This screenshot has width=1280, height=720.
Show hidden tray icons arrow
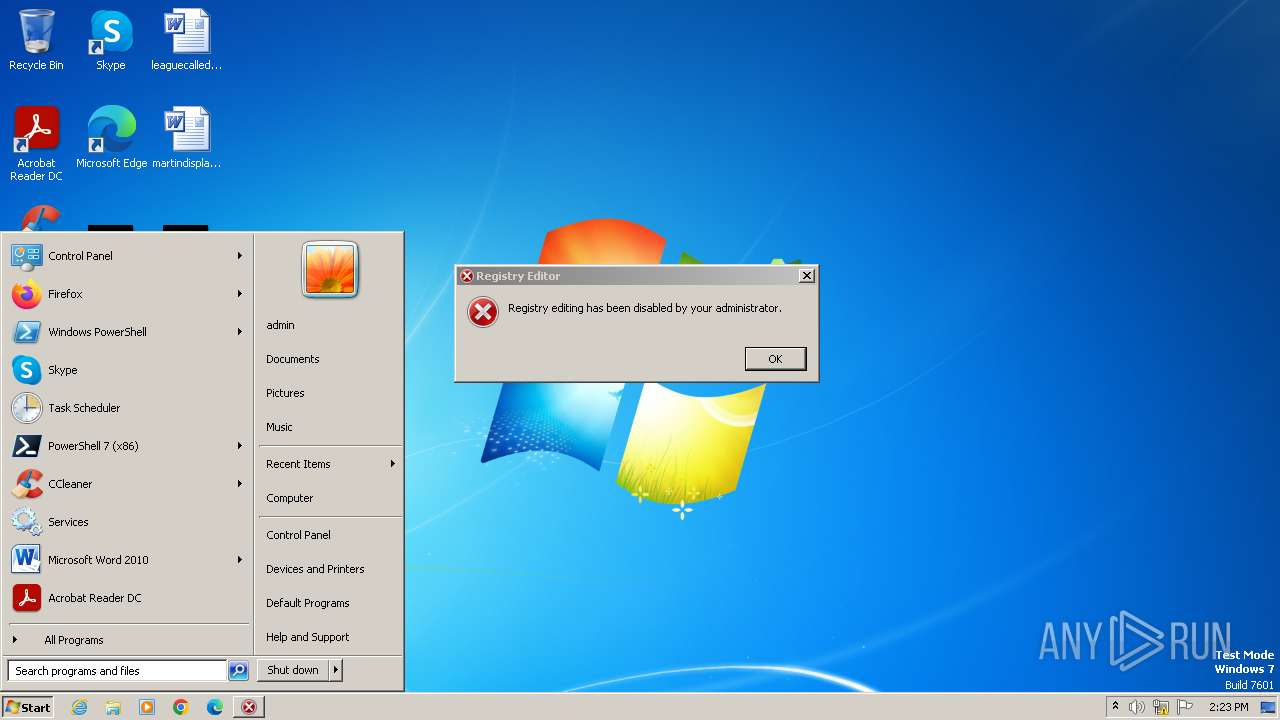click(1115, 707)
